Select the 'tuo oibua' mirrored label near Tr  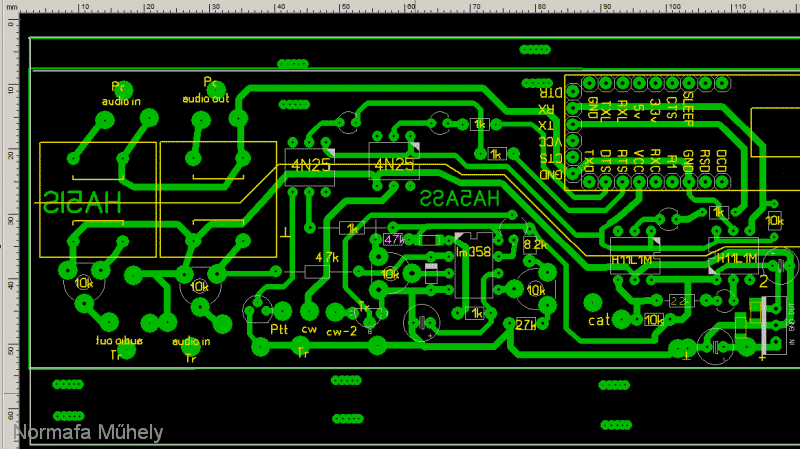coord(119,340)
